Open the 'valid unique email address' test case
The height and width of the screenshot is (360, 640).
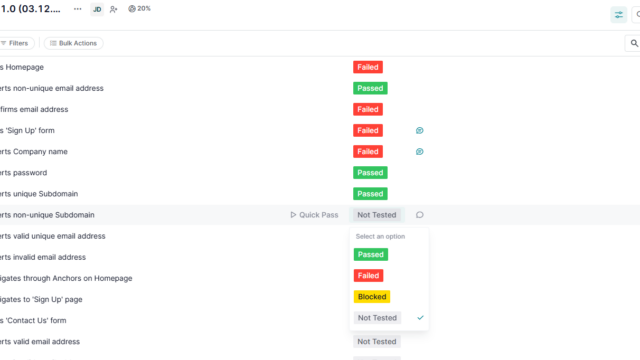[53, 236]
